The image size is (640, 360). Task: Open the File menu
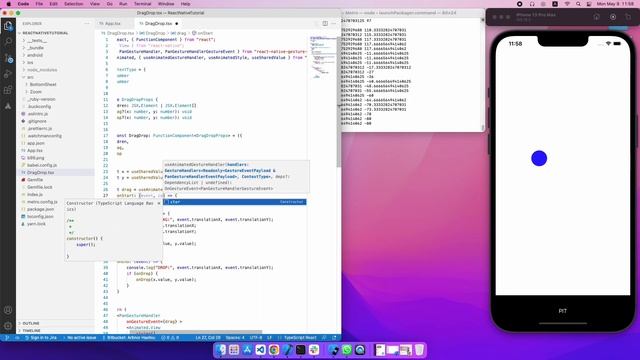[x=39, y=4]
